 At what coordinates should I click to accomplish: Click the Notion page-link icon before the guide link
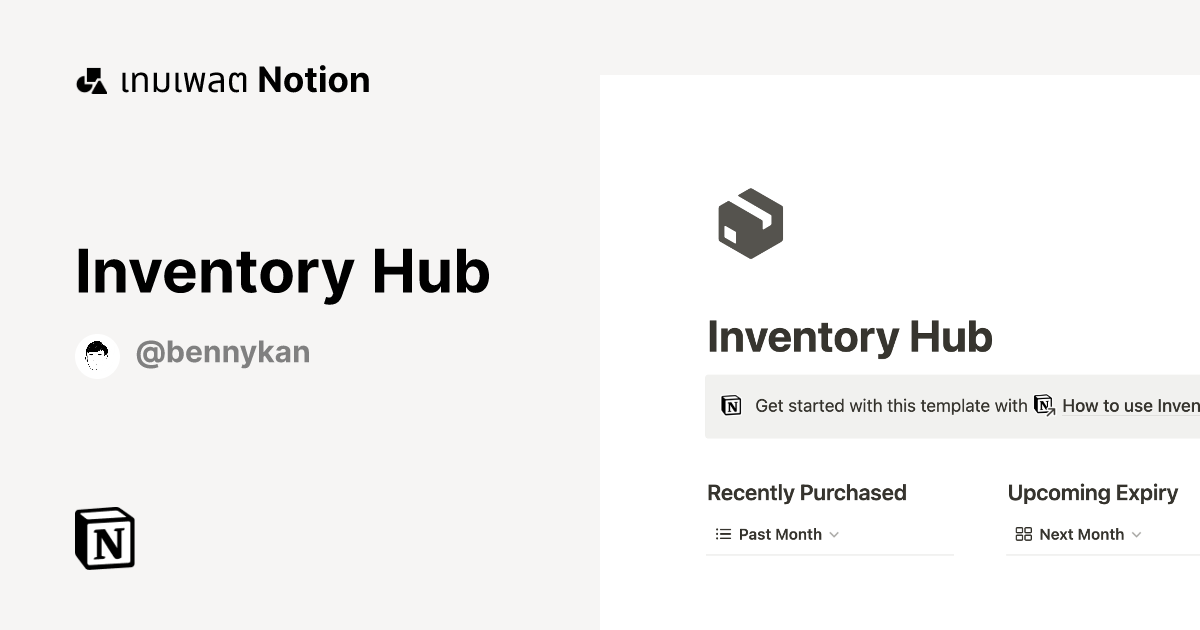pyautogui.click(x=1043, y=405)
